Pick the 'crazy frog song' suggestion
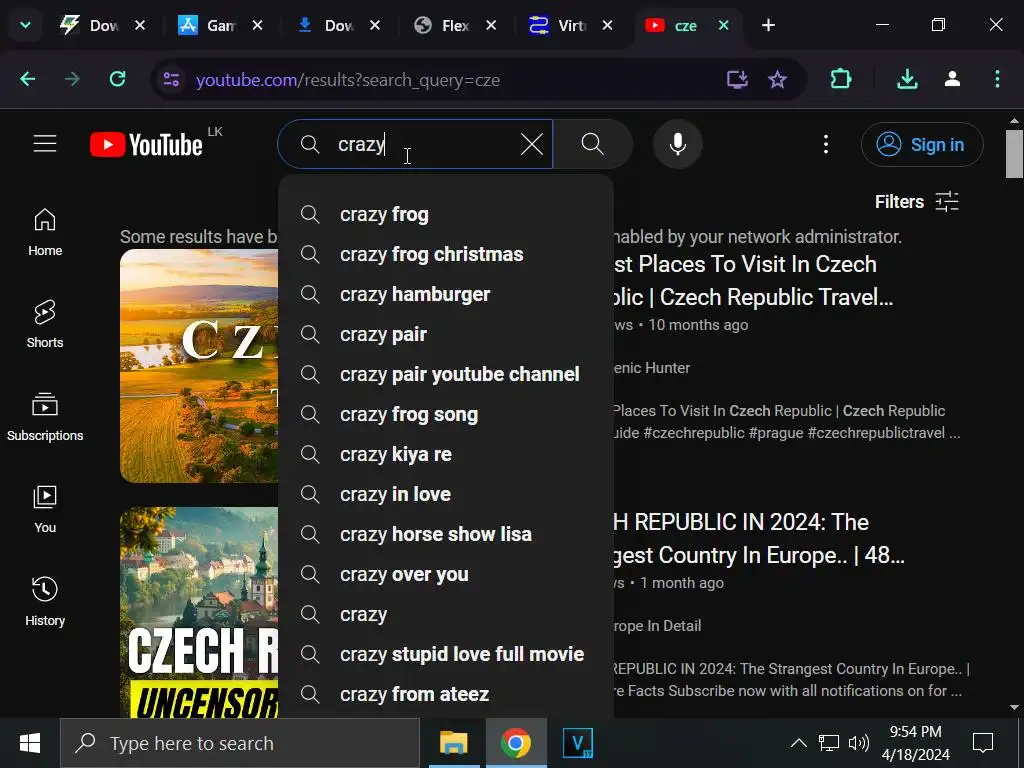This screenshot has width=1024, height=768. [x=446, y=414]
